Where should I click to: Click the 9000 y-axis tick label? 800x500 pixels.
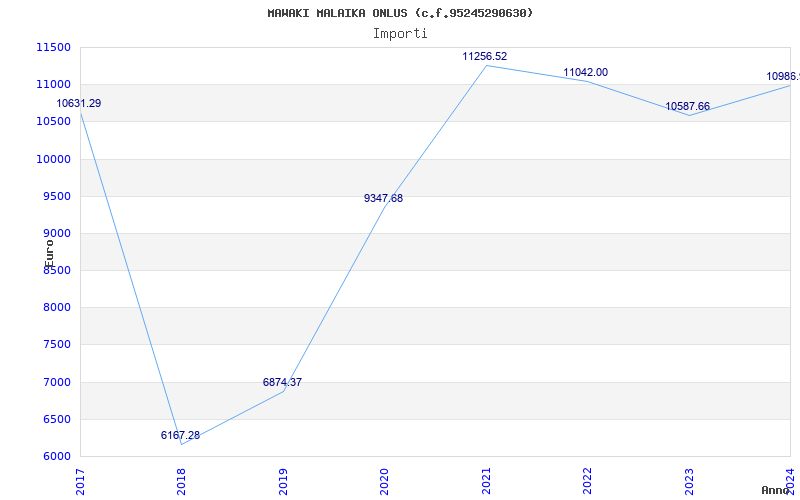tap(57, 234)
